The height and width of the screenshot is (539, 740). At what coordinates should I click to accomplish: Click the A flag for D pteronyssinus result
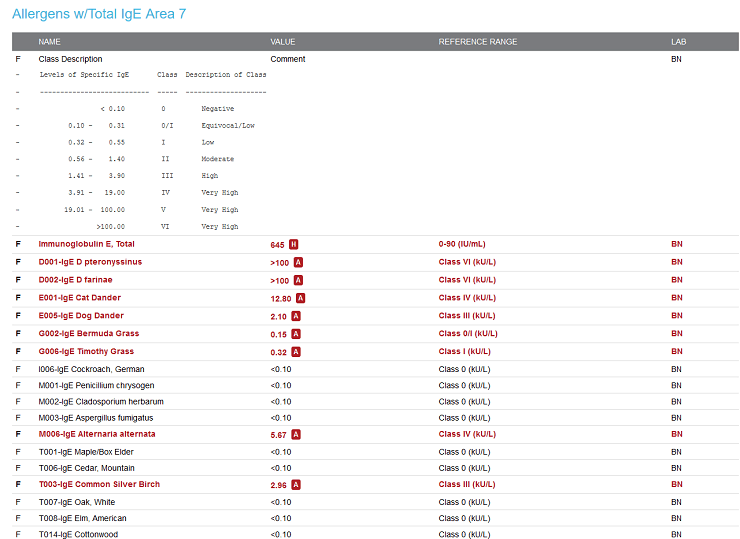[x=299, y=262]
